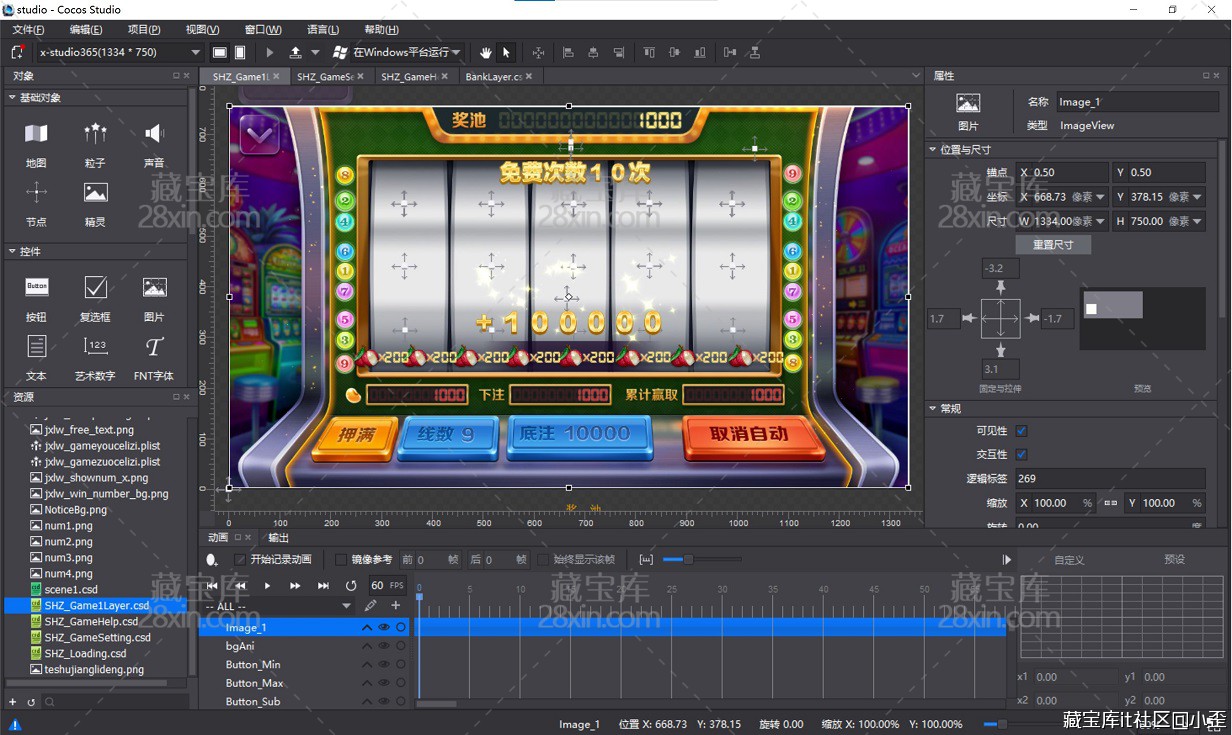Image resolution: width=1232 pixels, height=735 pixels.
Task: Collapse the 位置与尺寸 section
Action: (x=933, y=150)
